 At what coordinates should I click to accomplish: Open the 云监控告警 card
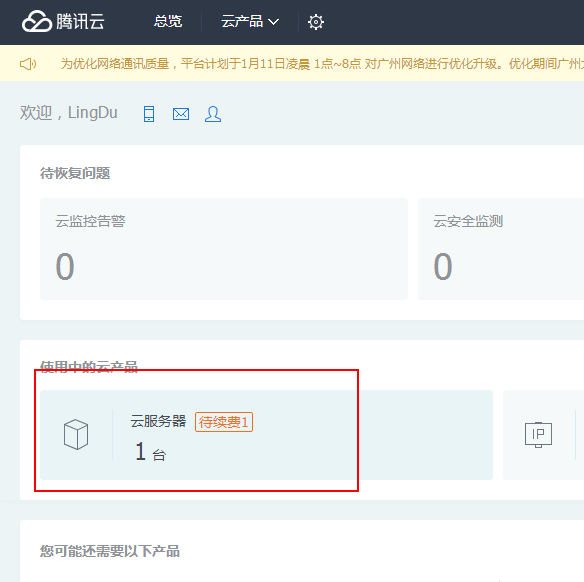(x=224, y=249)
